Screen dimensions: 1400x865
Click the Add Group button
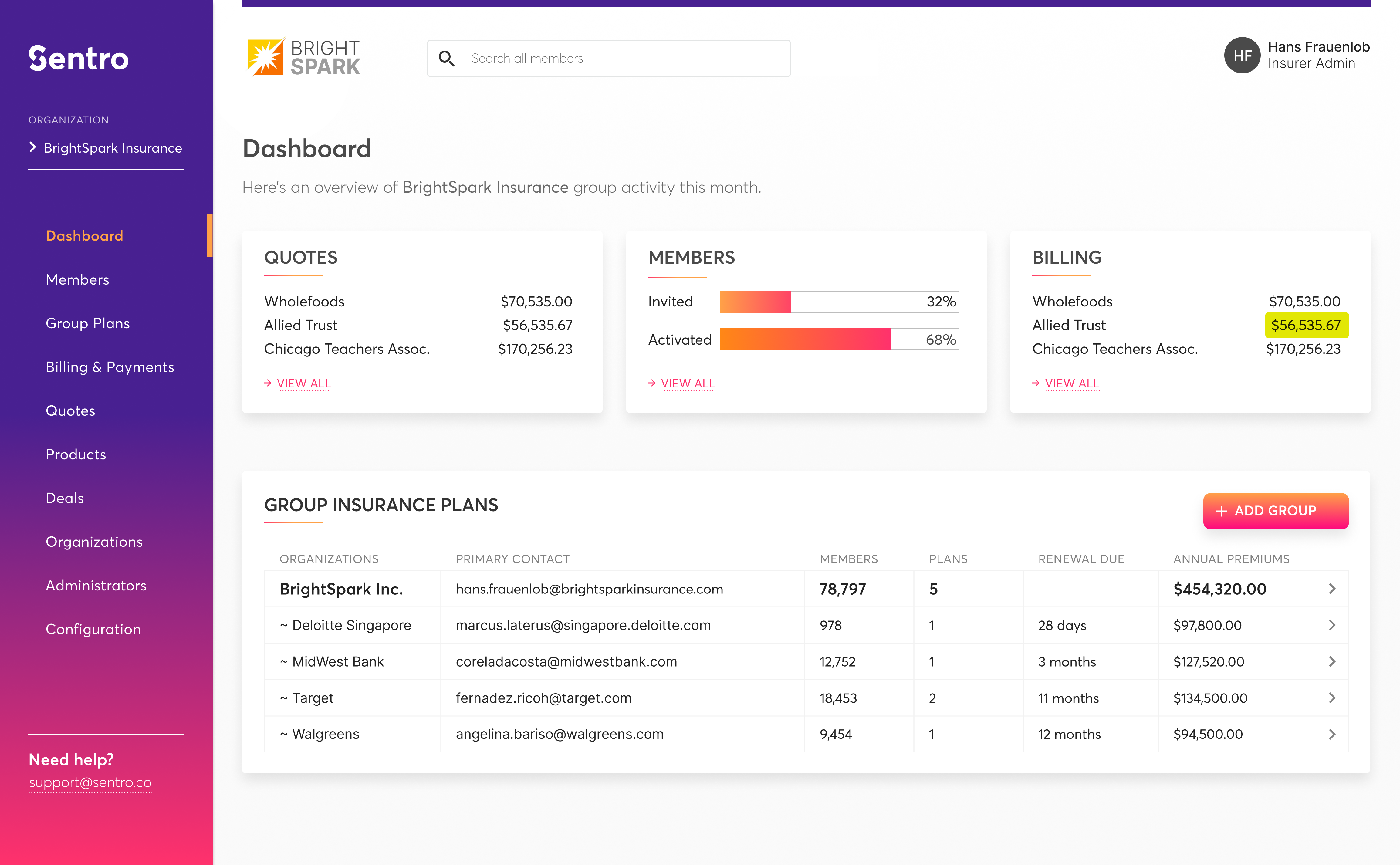[x=1275, y=511]
